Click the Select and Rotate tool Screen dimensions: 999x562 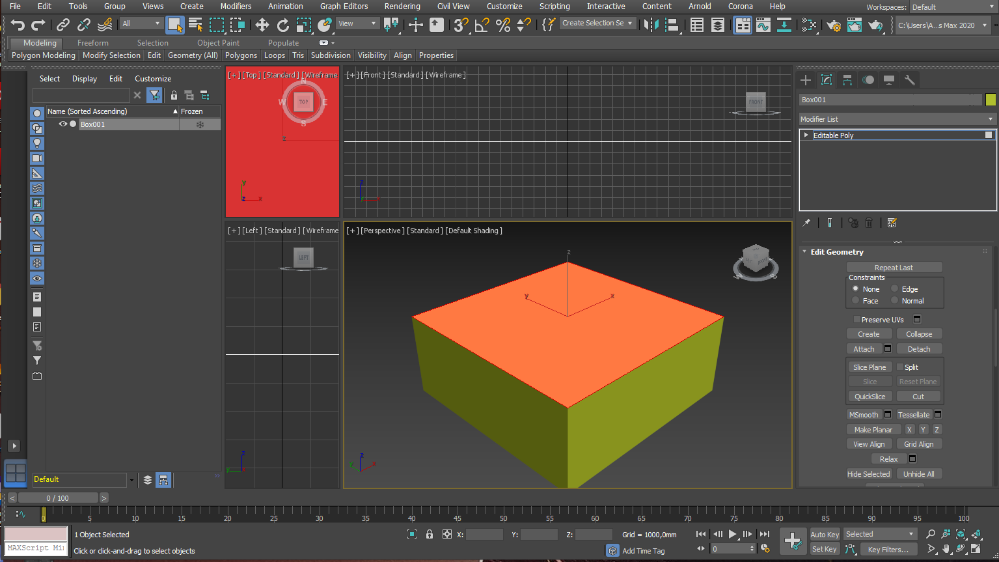coord(283,24)
